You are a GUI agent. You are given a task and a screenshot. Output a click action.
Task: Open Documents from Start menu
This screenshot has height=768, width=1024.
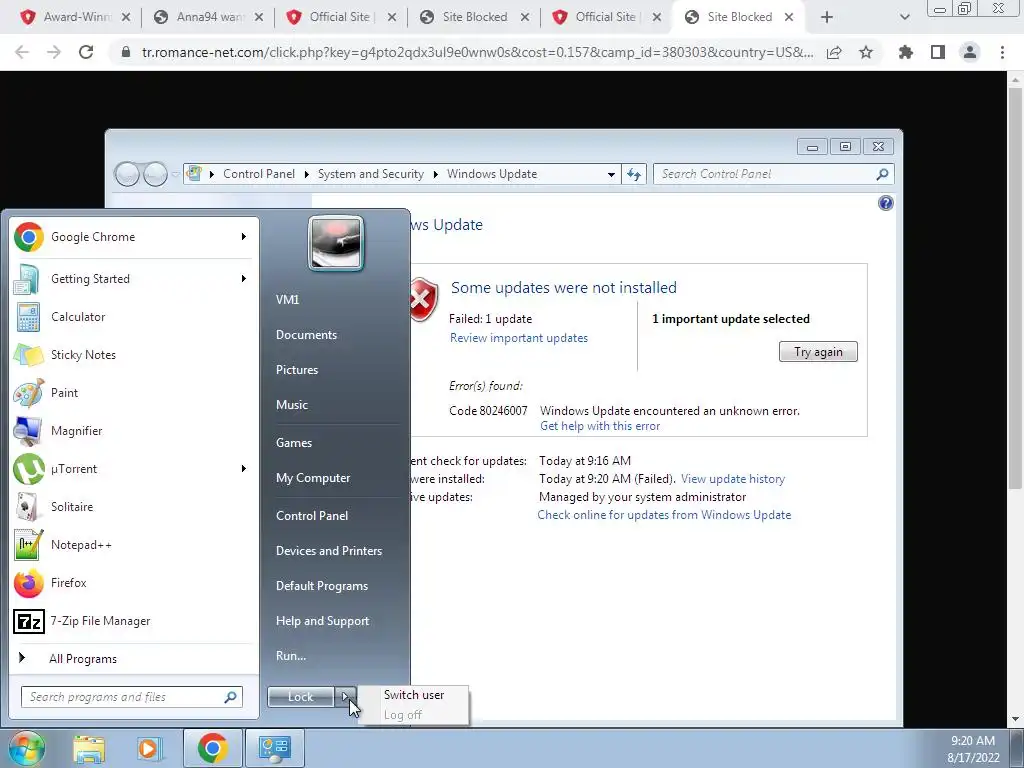click(x=306, y=335)
